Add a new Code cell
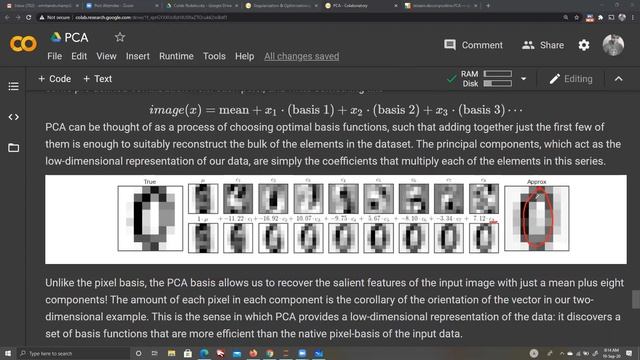This screenshot has width=640, height=360. (x=54, y=79)
